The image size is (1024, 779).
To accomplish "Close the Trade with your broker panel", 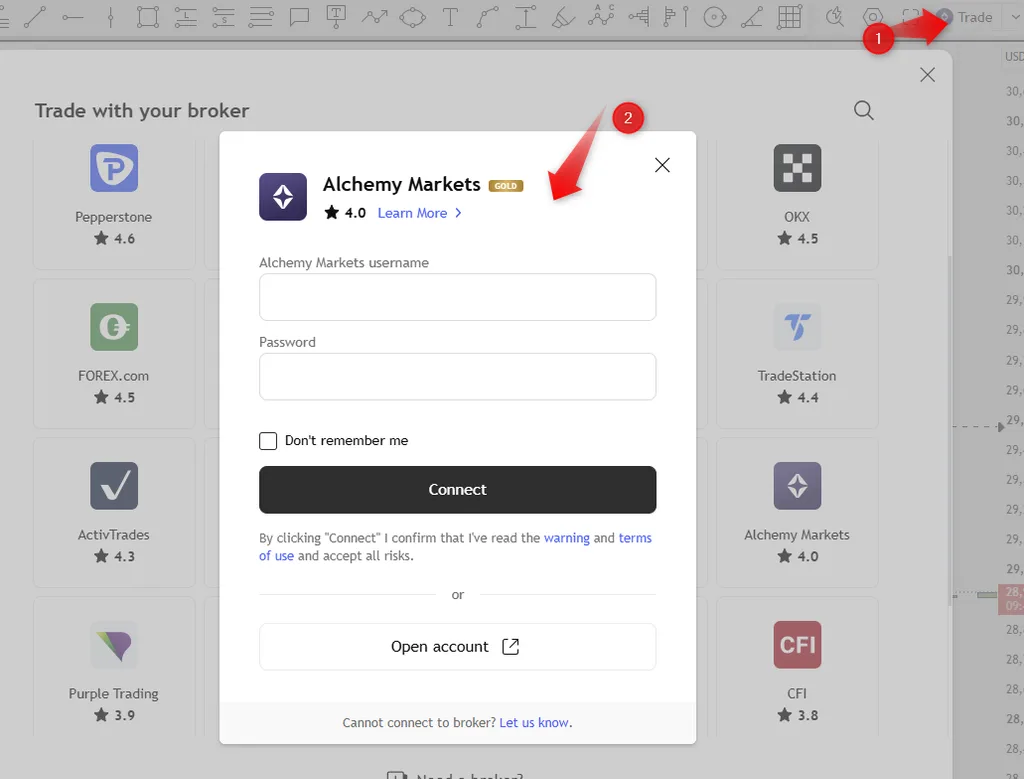I will 927,74.
